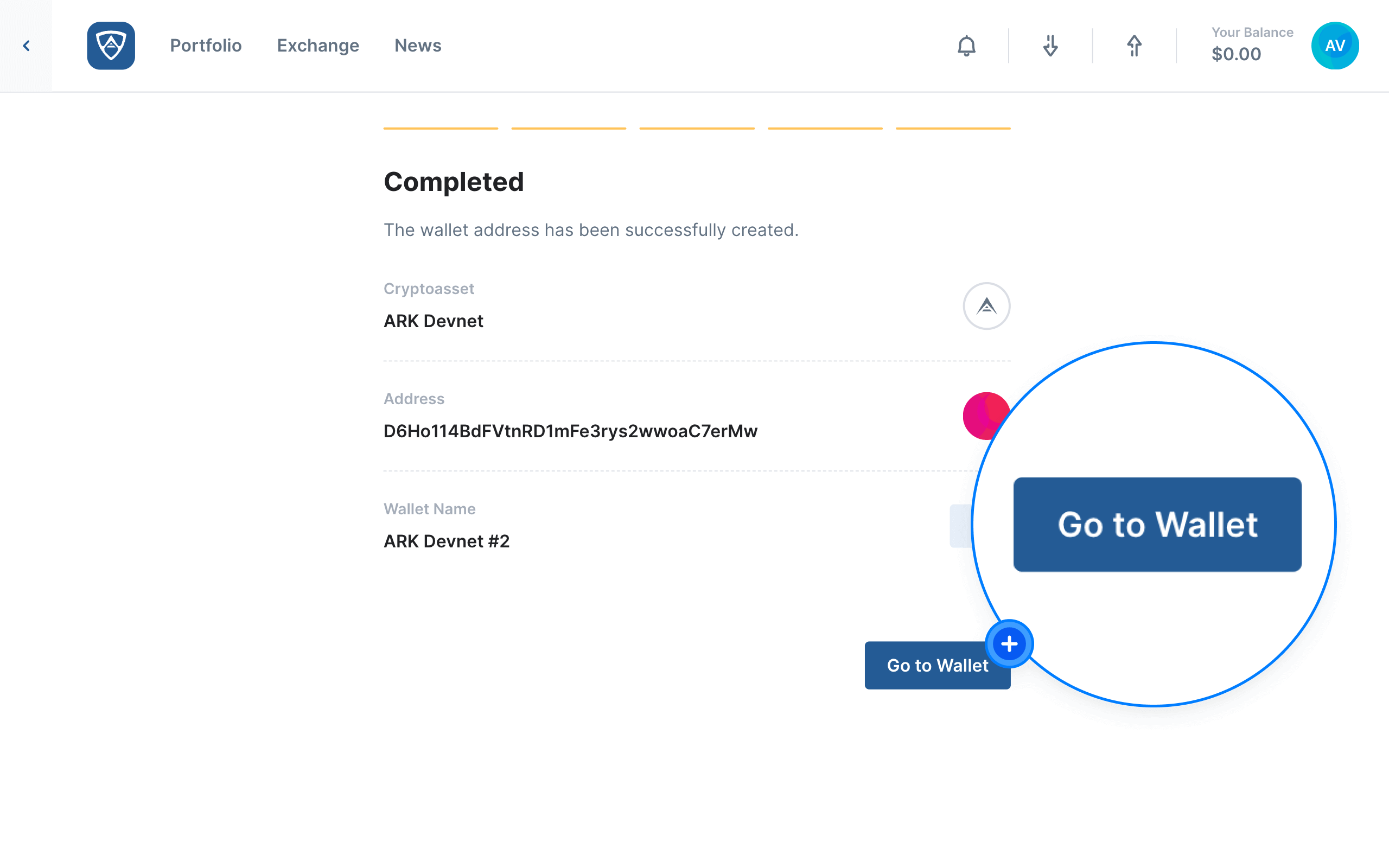Click the ARK Devnet cryptoasset value

[434, 321]
